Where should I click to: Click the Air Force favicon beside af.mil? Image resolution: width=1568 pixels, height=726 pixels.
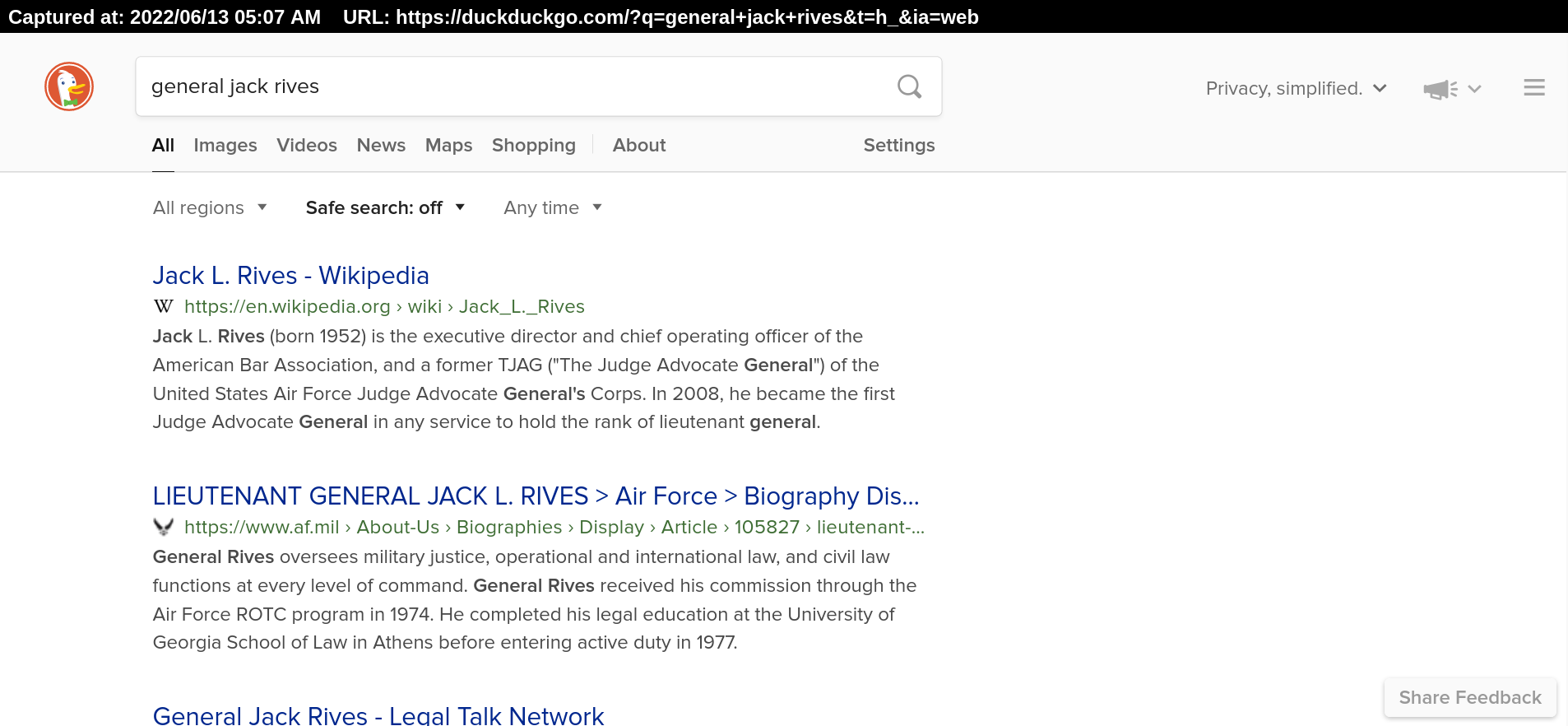point(164,527)
